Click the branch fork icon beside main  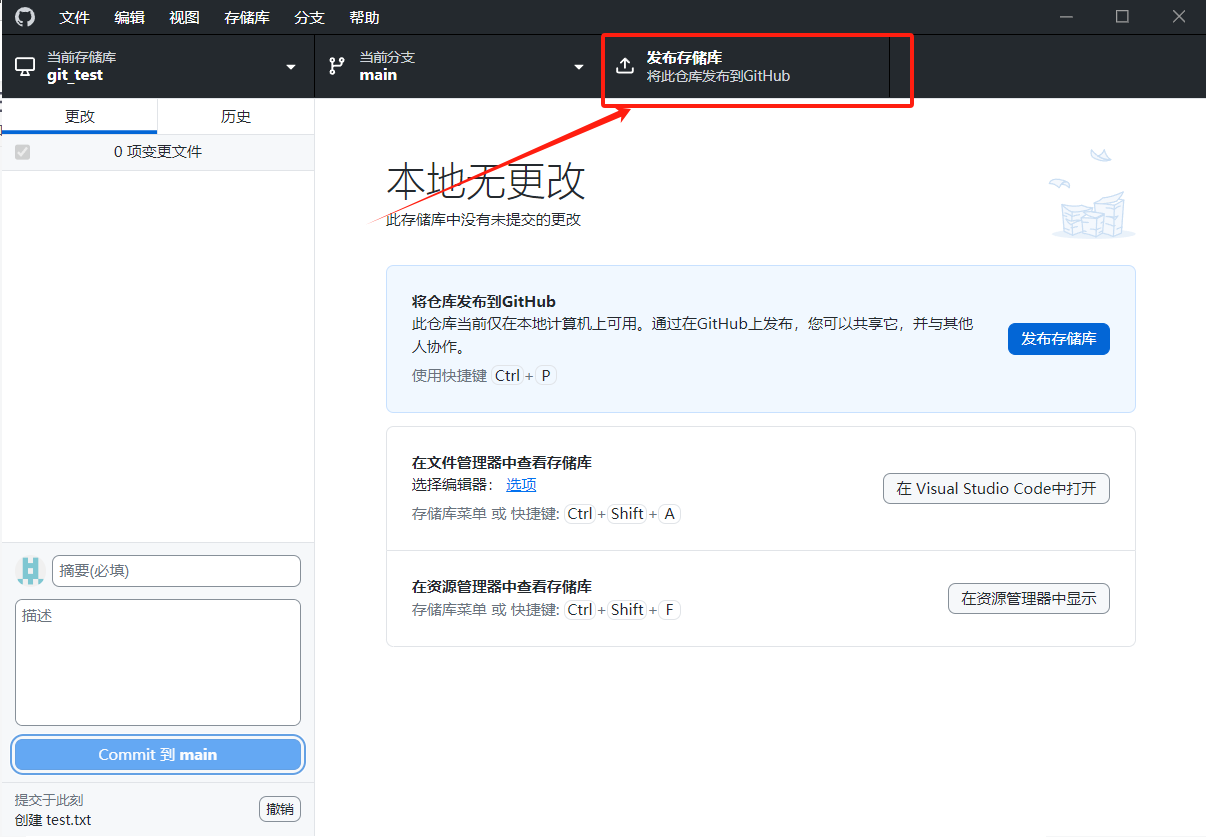pyautogui.click(x=335, y=66)
